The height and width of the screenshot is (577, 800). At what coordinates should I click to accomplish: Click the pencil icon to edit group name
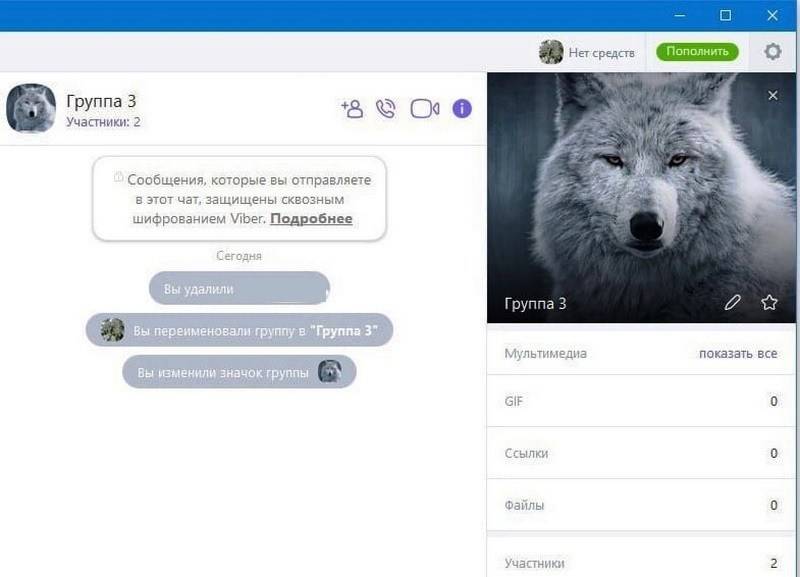733,302
